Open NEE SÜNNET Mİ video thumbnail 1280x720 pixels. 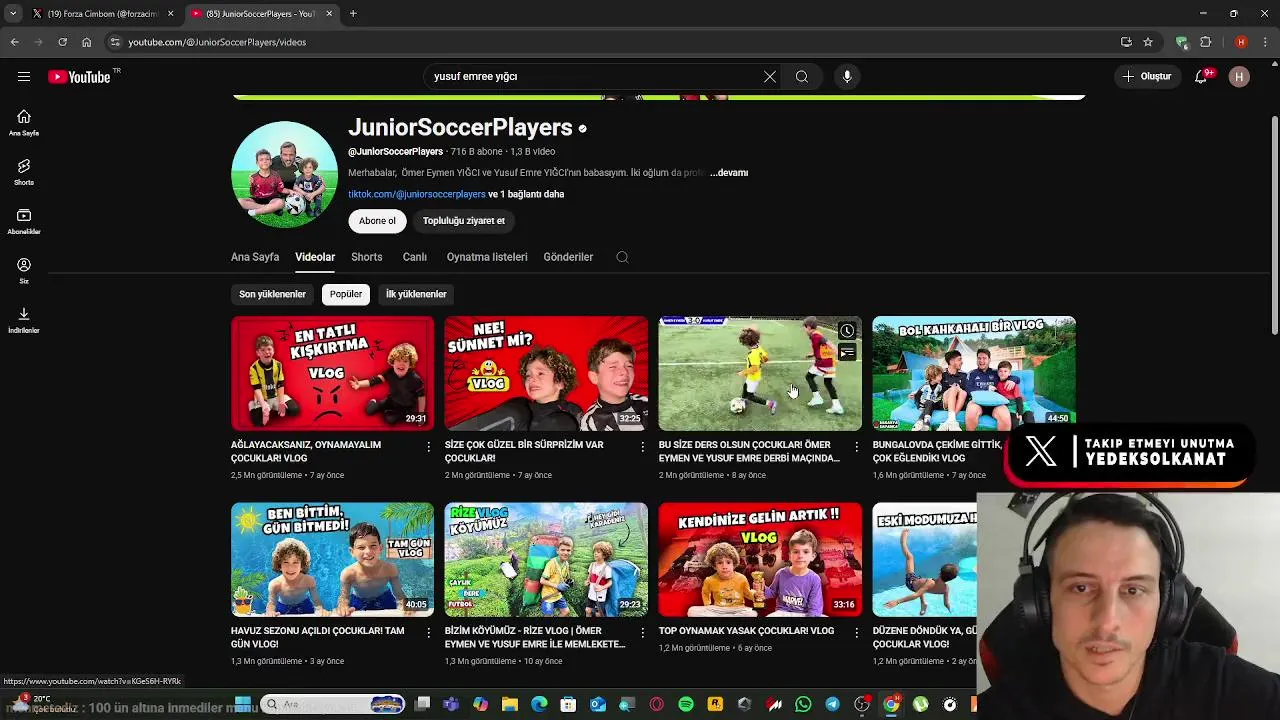click(546, 373)
